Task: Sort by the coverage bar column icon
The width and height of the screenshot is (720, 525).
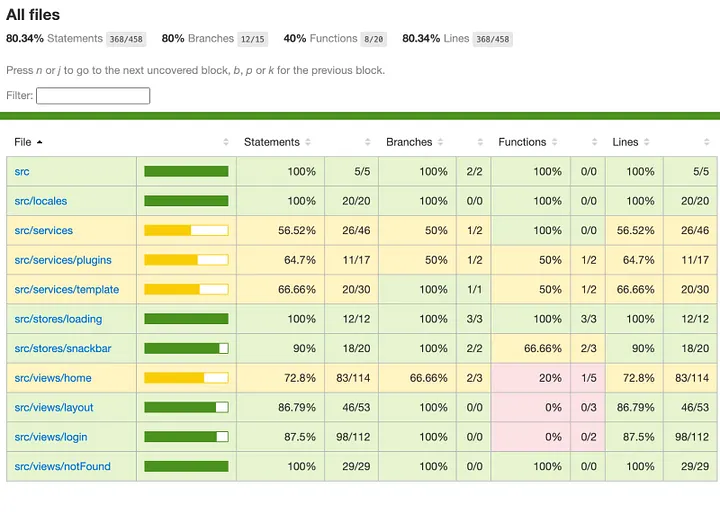Action: coord(226,142)
